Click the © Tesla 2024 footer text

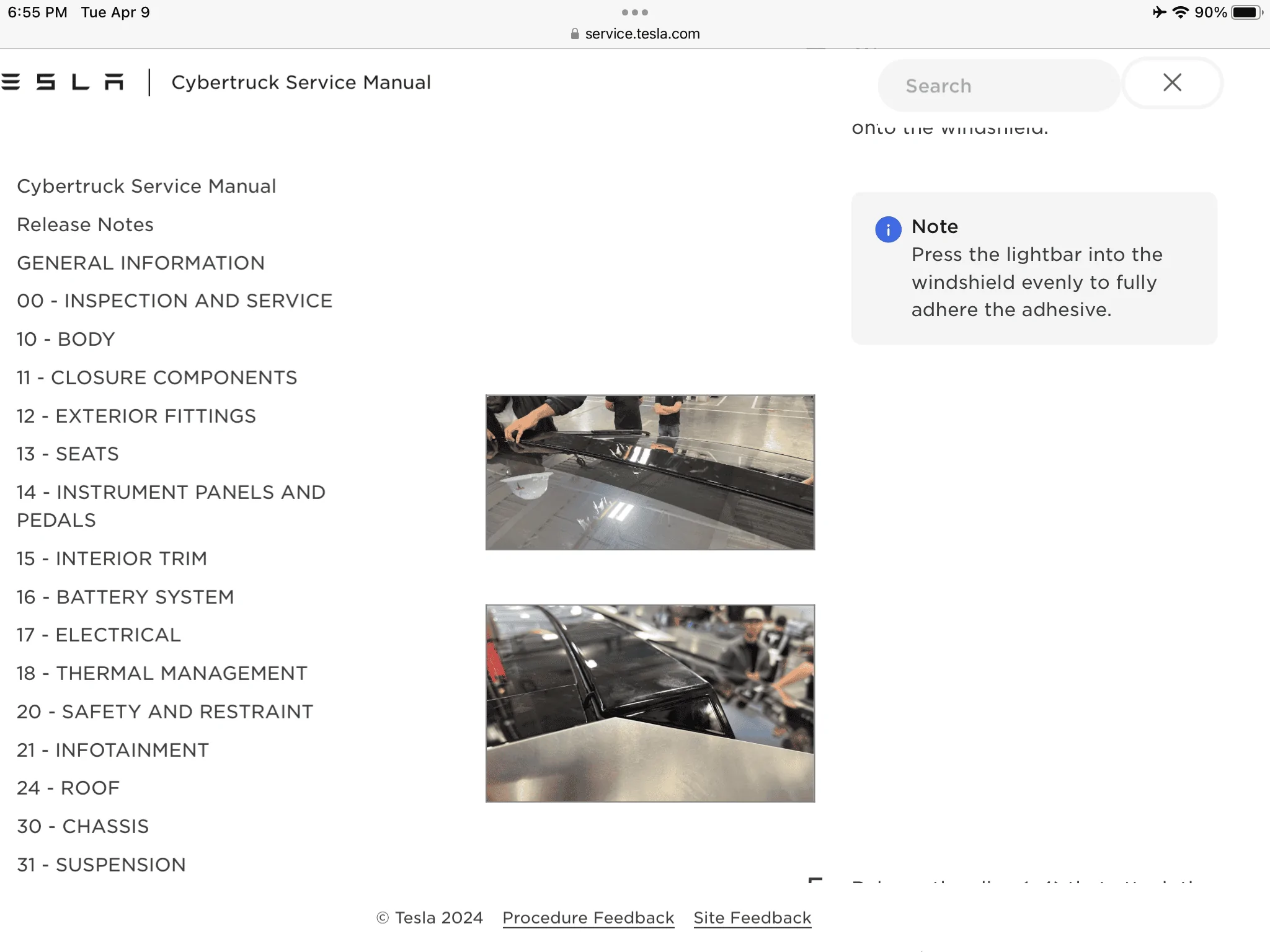click(430, 917)
